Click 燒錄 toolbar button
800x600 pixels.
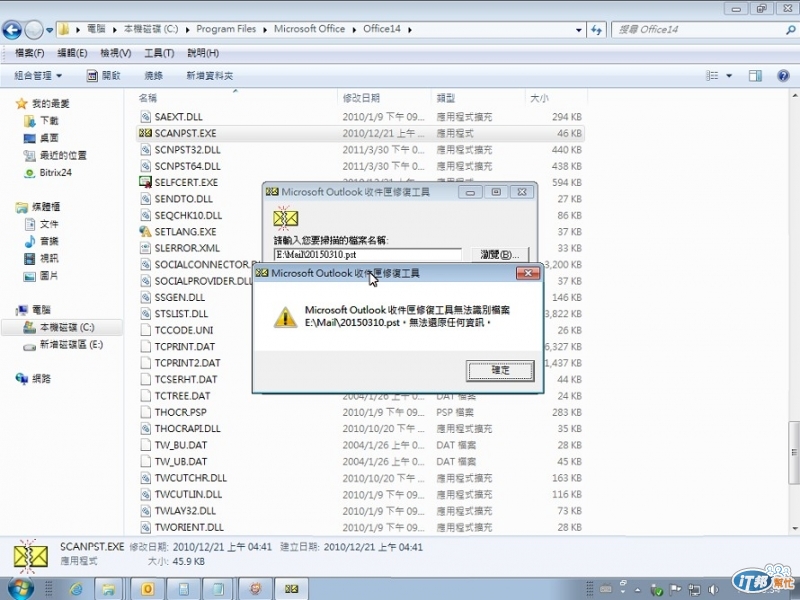154,76
